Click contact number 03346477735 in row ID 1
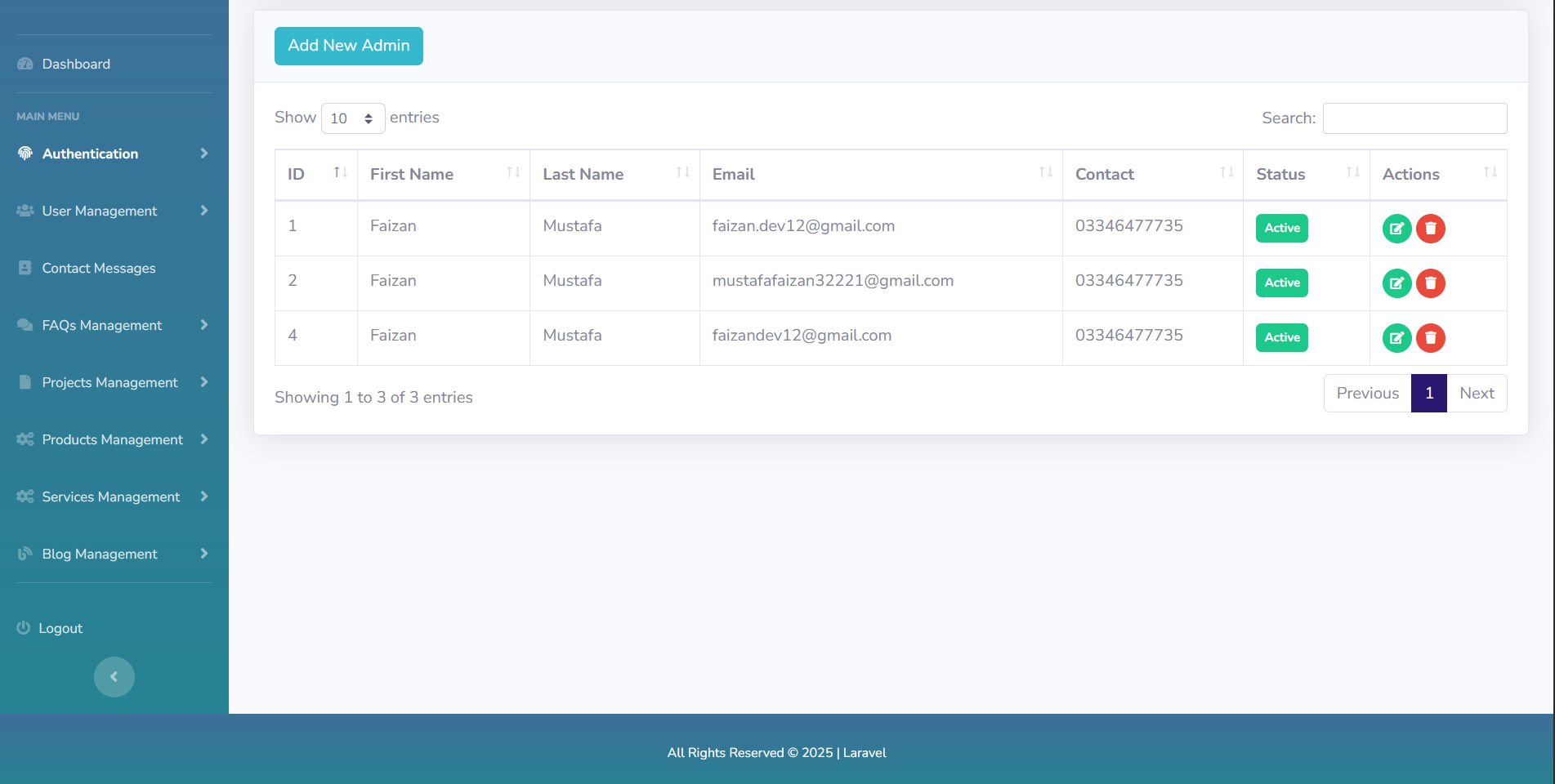 (x=1128, y=225)
